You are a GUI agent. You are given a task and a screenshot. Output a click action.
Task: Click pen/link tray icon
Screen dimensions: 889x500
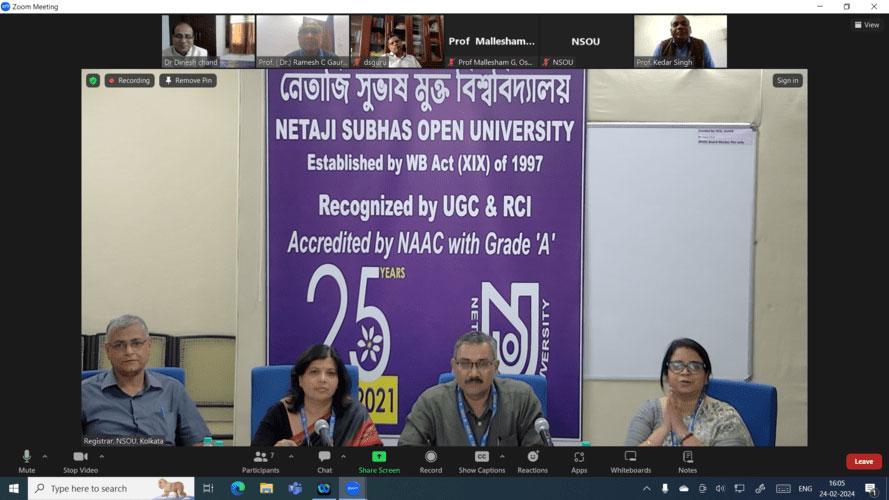click(760, 488)
